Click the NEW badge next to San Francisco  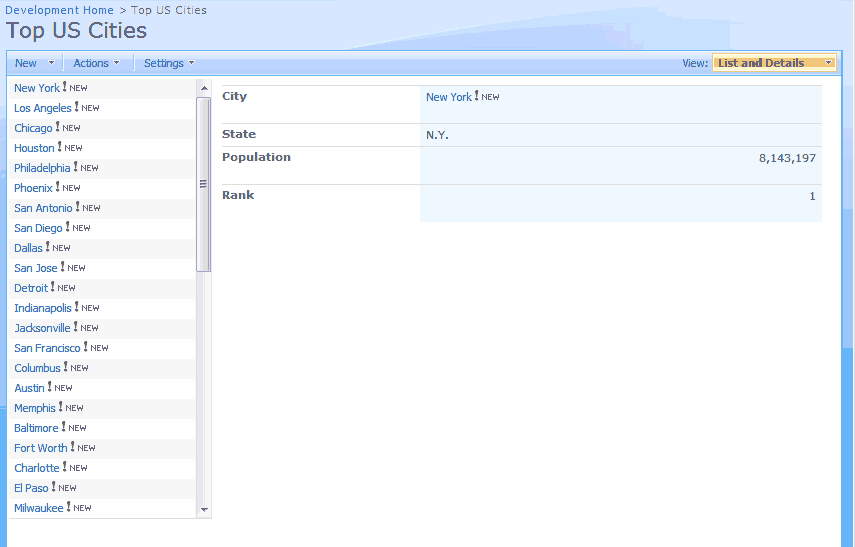tap(96, 348)
